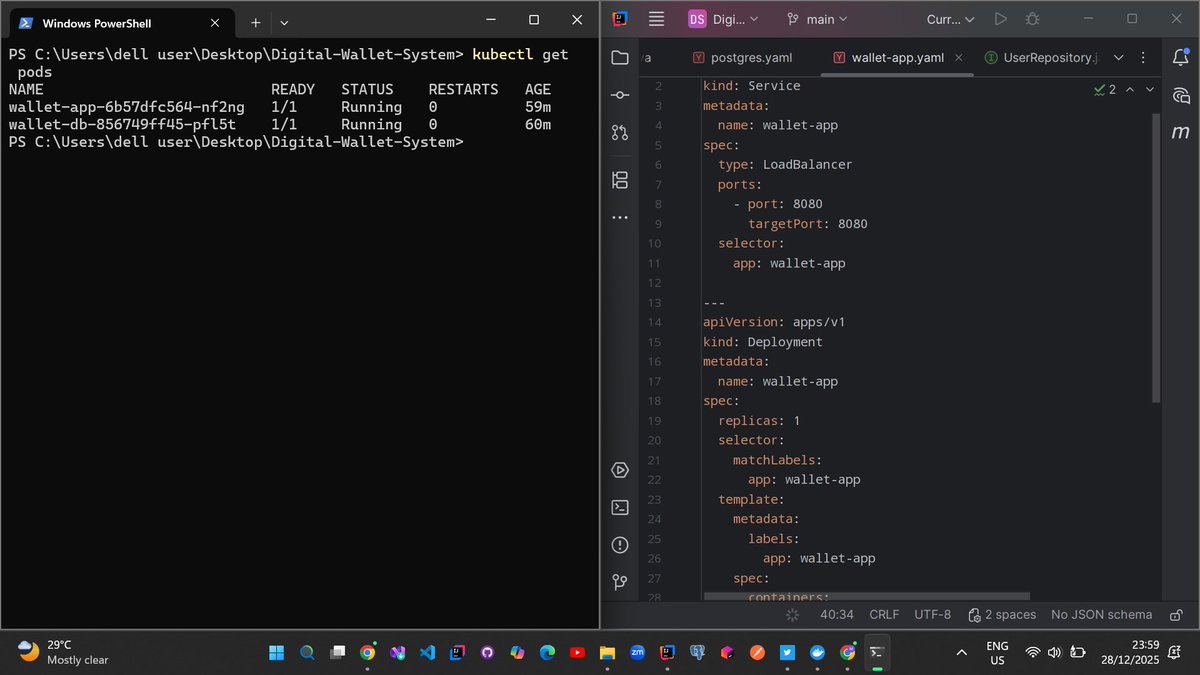Open the Git tool window icon

click(620, 582)
